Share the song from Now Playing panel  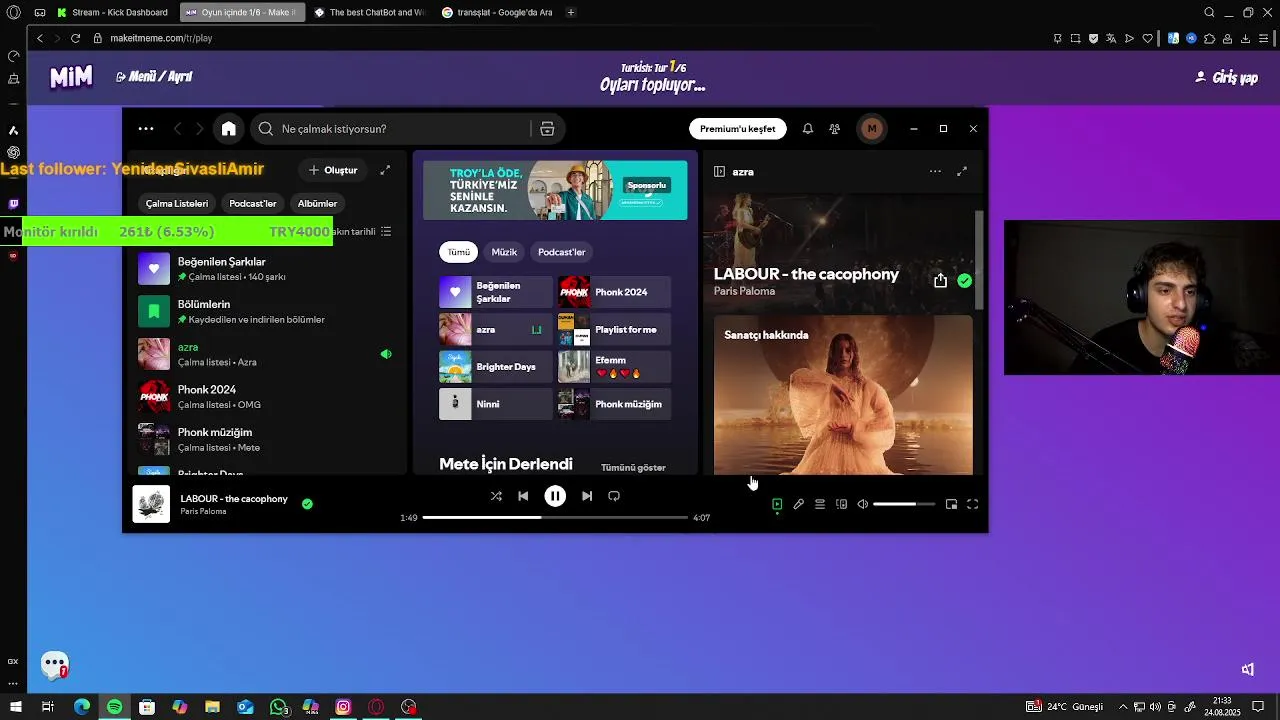click(x=940, y=281)
